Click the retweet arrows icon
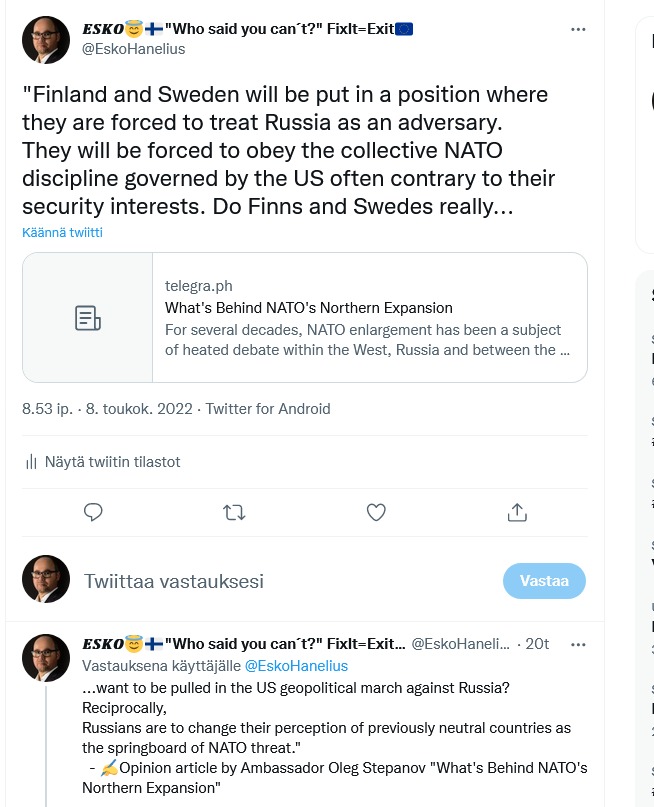 (234, 512)
